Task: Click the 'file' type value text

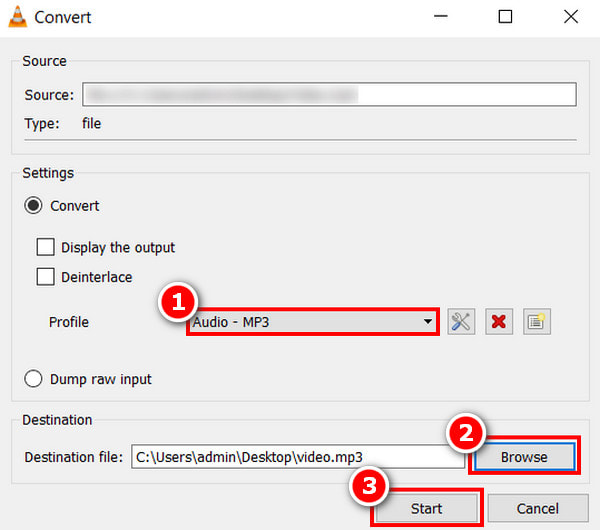Action: tap(91, 124)
